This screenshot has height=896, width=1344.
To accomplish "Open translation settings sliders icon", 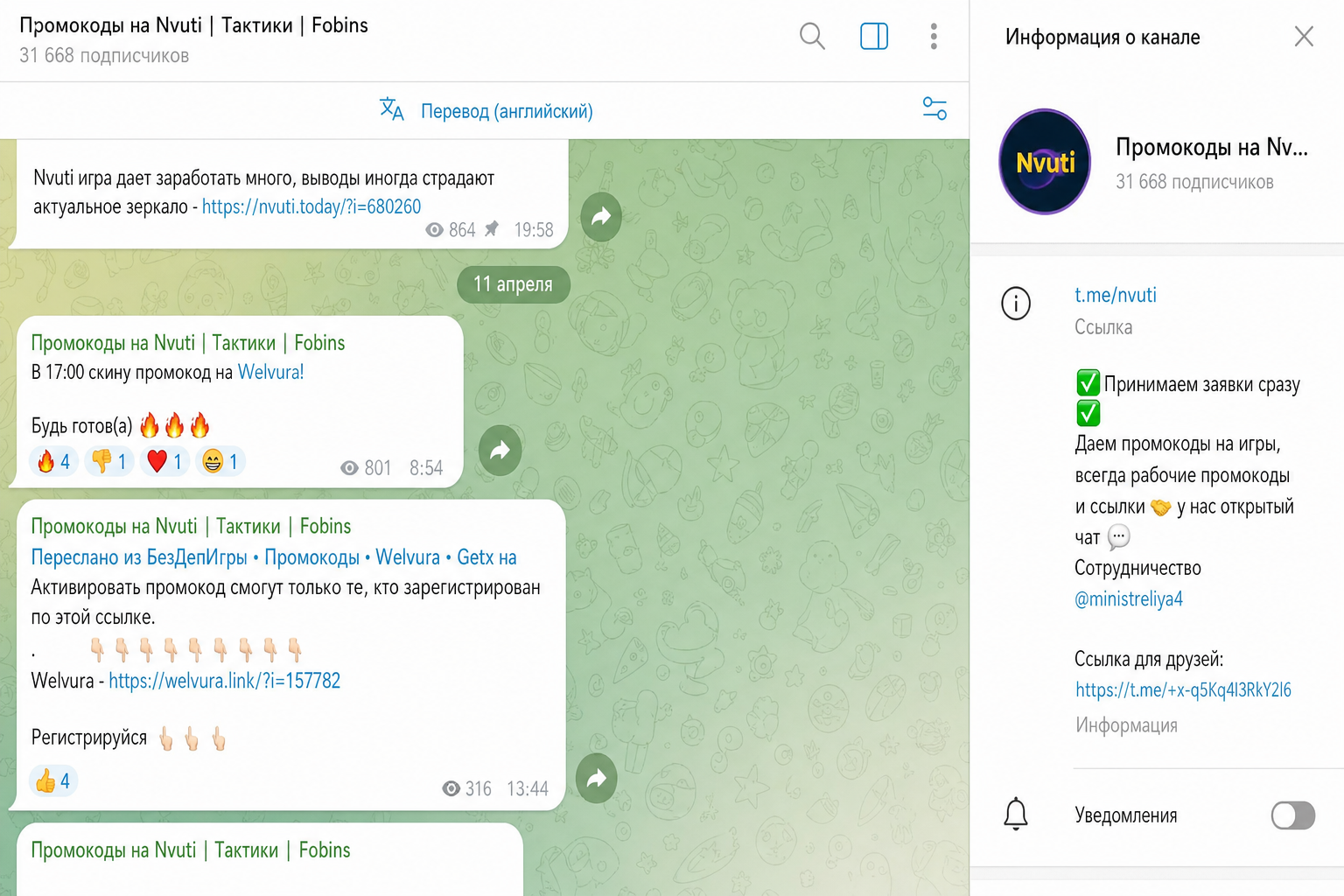I will pyautogui.click(x=934, y=108).
